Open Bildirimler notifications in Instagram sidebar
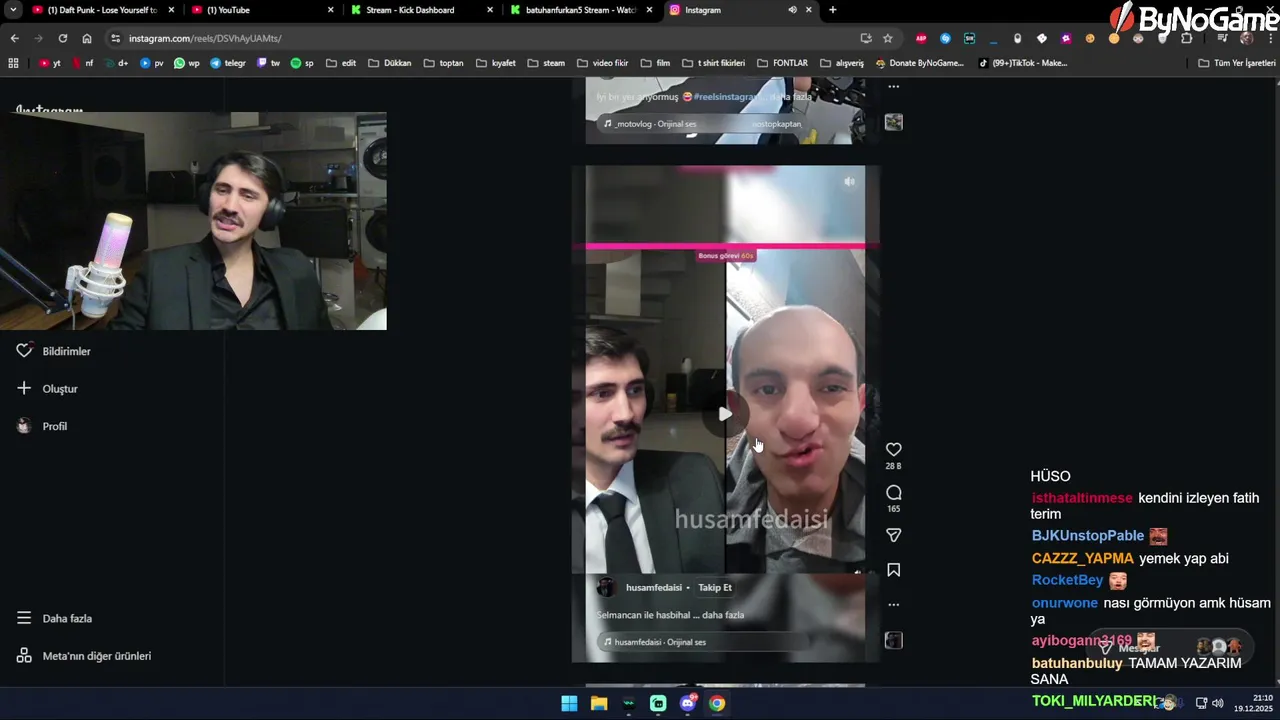Viewport: 1280px width, 720px height. [54, 351]
